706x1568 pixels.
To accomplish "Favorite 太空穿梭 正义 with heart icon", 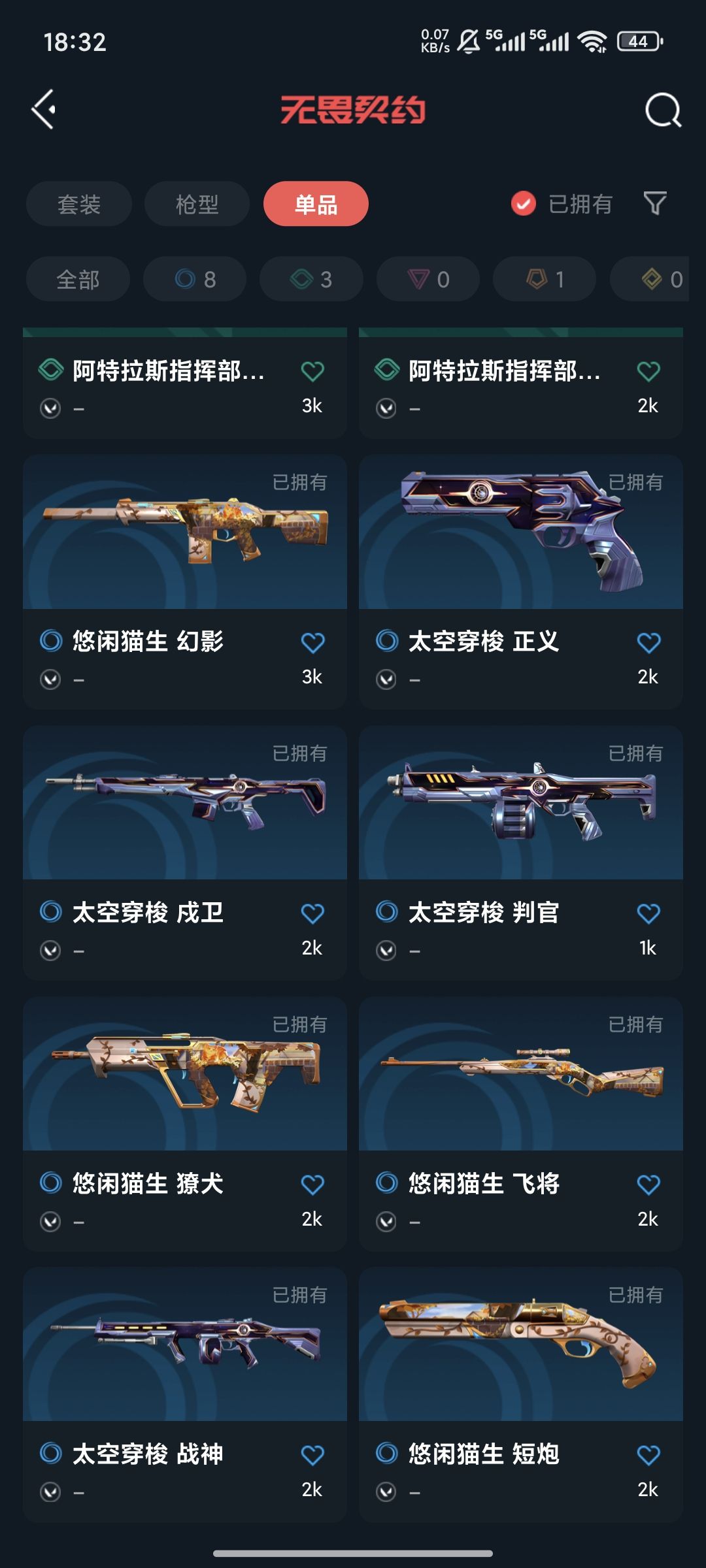I will [648, 642].
